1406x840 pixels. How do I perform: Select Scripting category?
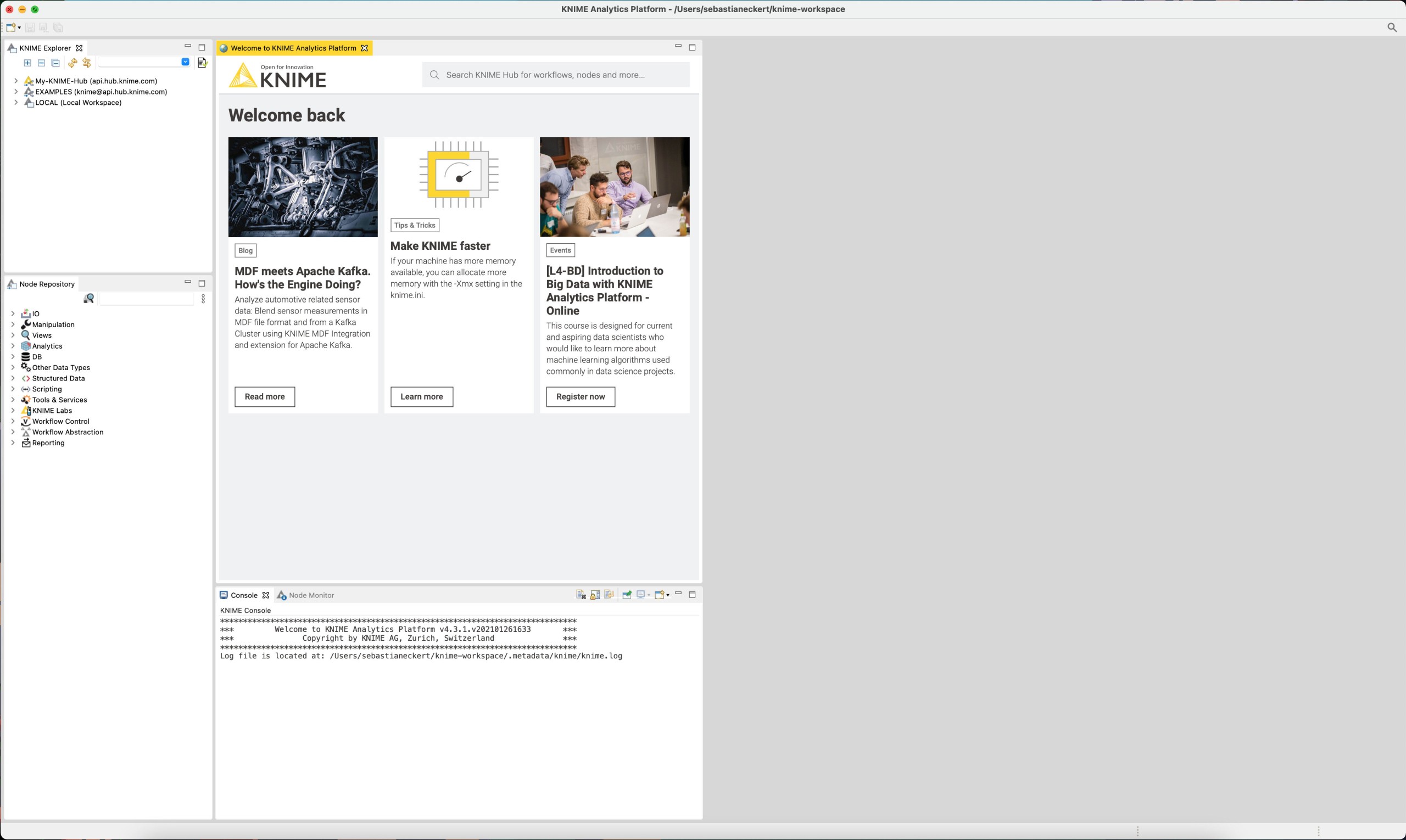pyautogui.click(x=47, y=389)
